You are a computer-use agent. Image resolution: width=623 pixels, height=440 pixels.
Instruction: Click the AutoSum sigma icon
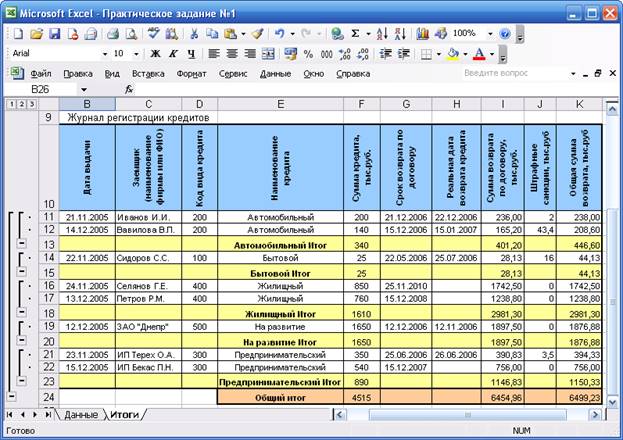pos(355,34)
